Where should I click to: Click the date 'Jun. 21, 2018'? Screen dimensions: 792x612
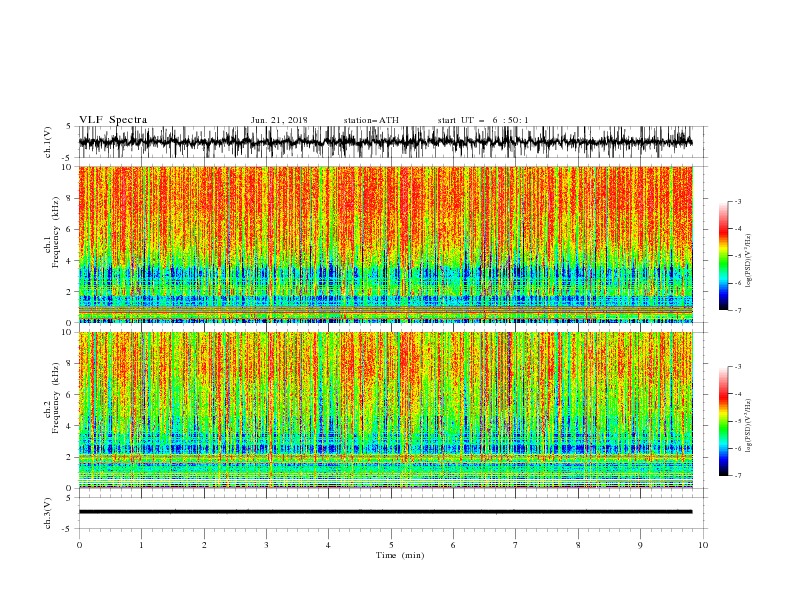pyautogui.click(x=279, y=120)
